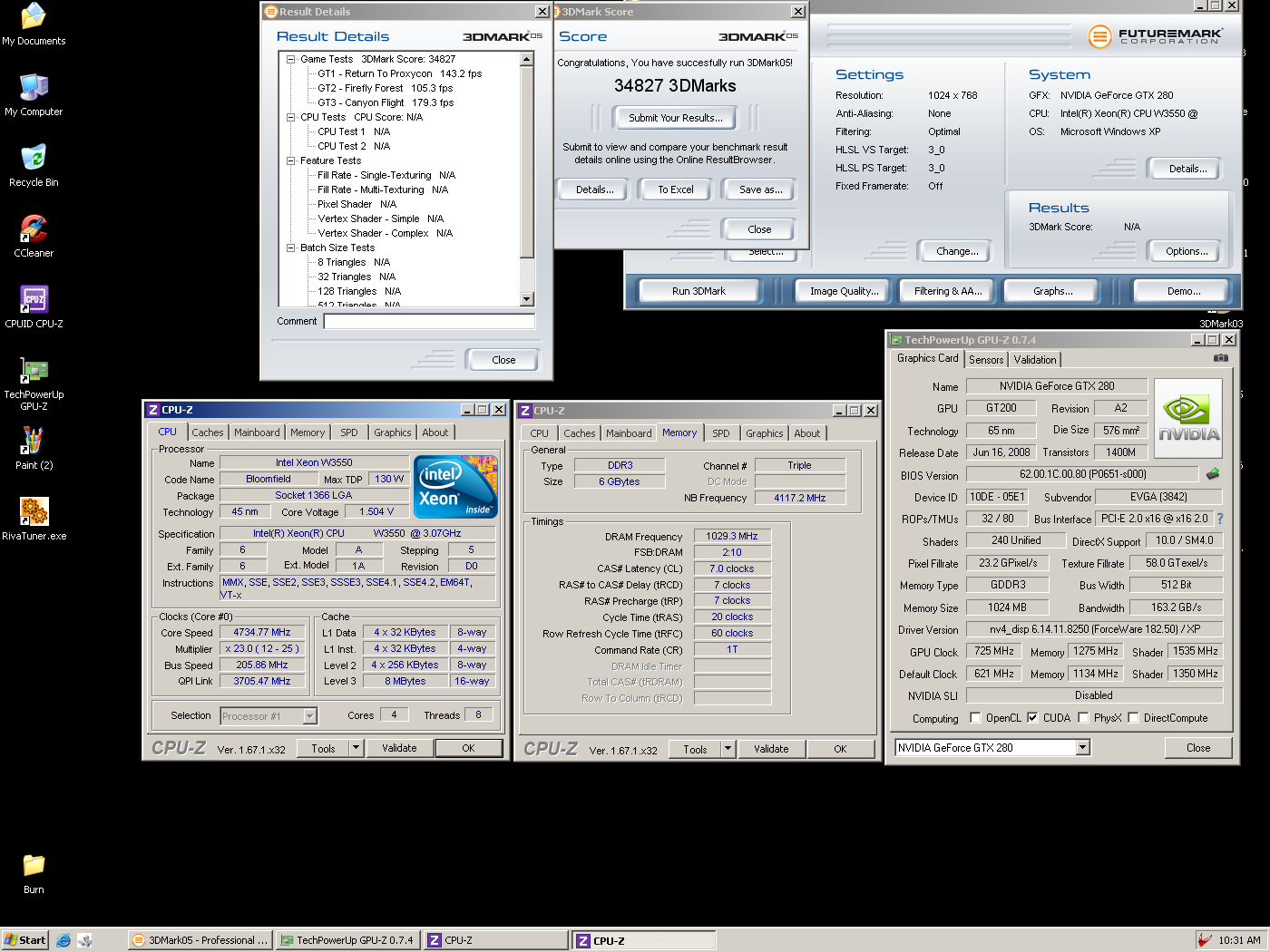Click the Futuremark Corporation logo

coord(1156,36)
